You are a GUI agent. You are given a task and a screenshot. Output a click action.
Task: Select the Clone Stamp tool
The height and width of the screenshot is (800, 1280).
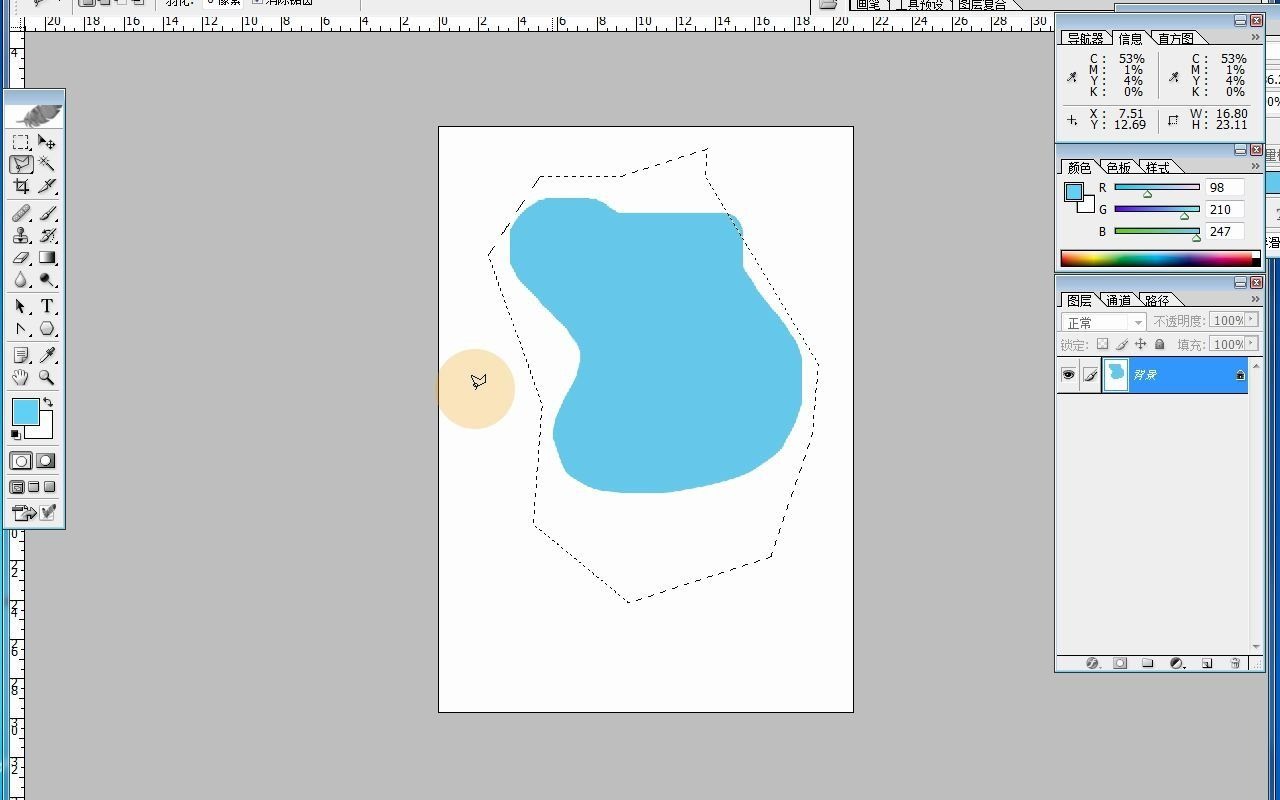tap(21, 235)
